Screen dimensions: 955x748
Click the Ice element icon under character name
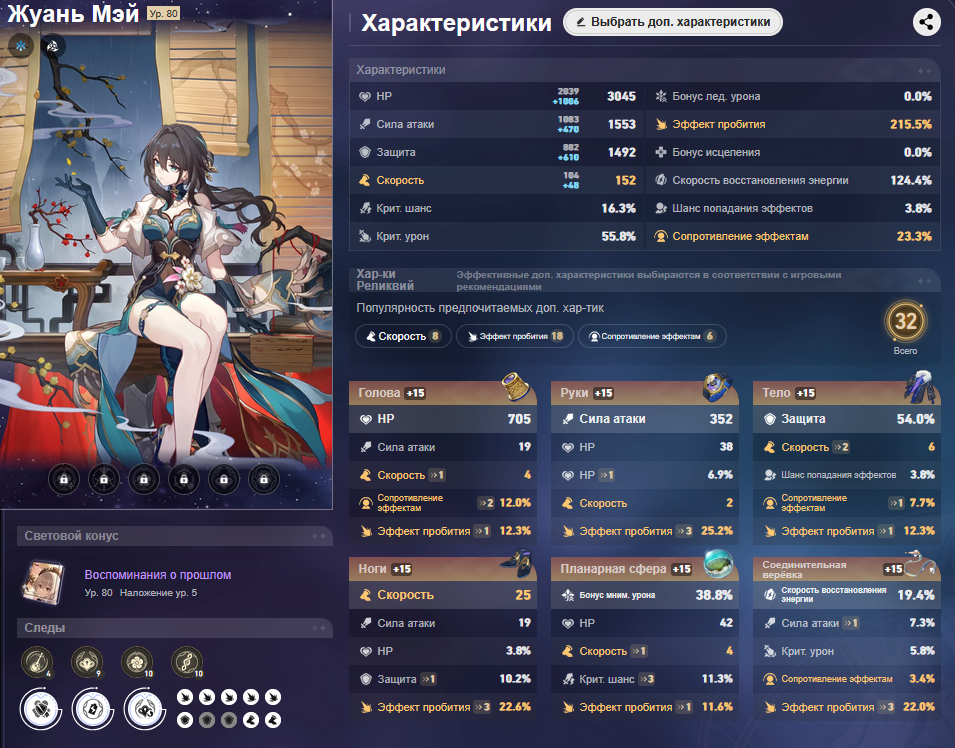(21, 46)
